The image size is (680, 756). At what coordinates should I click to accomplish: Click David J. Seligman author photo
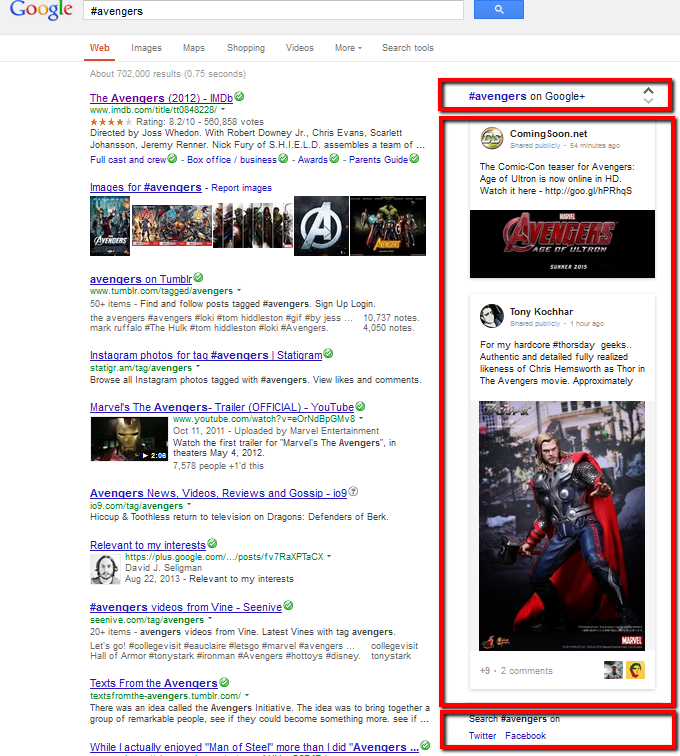(105, 569)
